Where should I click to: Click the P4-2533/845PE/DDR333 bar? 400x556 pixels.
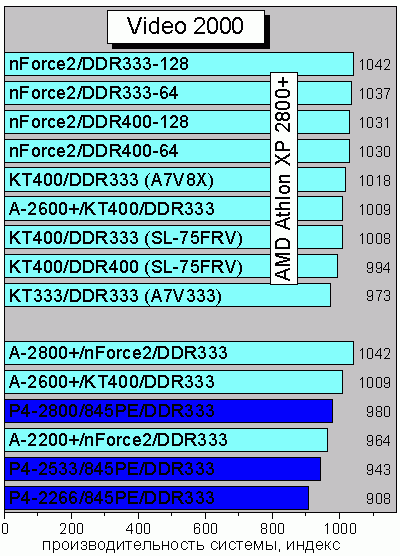[163, 469]
